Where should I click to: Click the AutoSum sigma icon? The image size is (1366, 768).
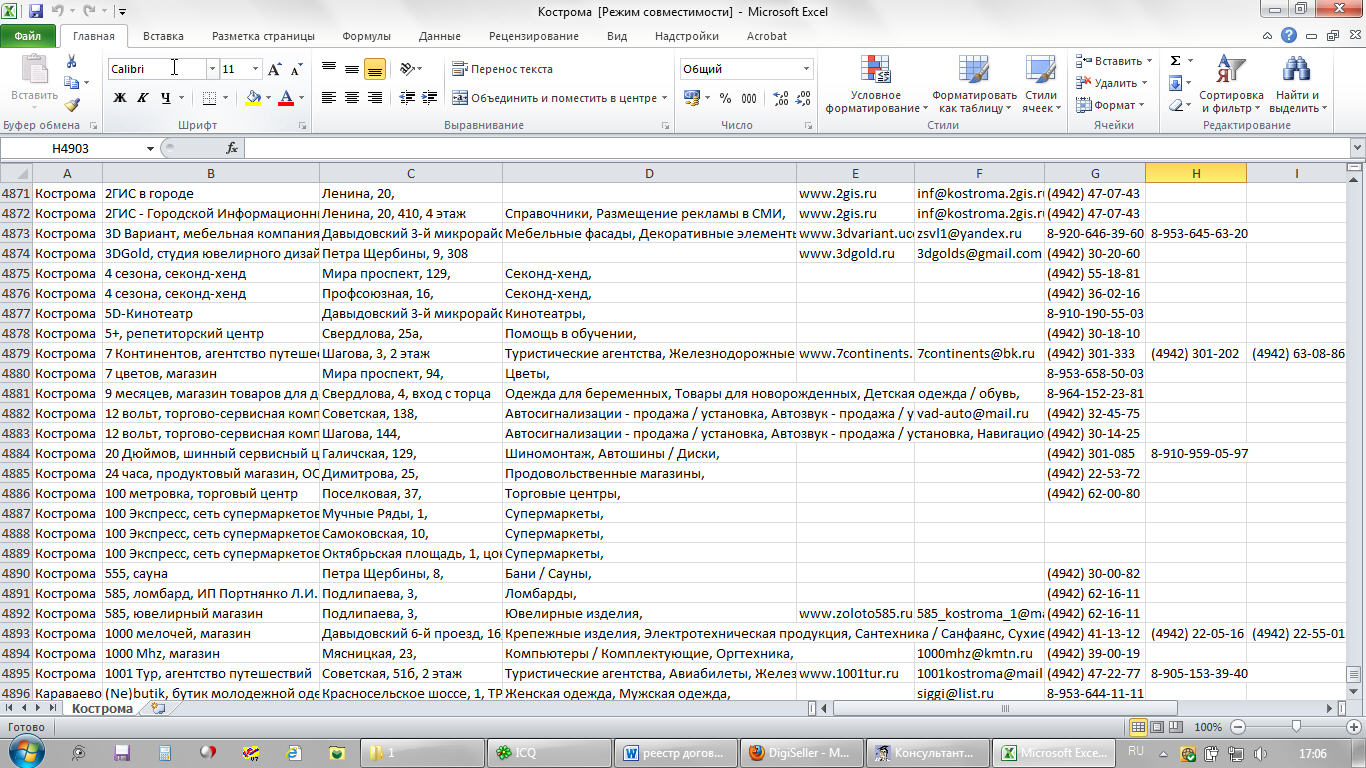[1176, 61]
